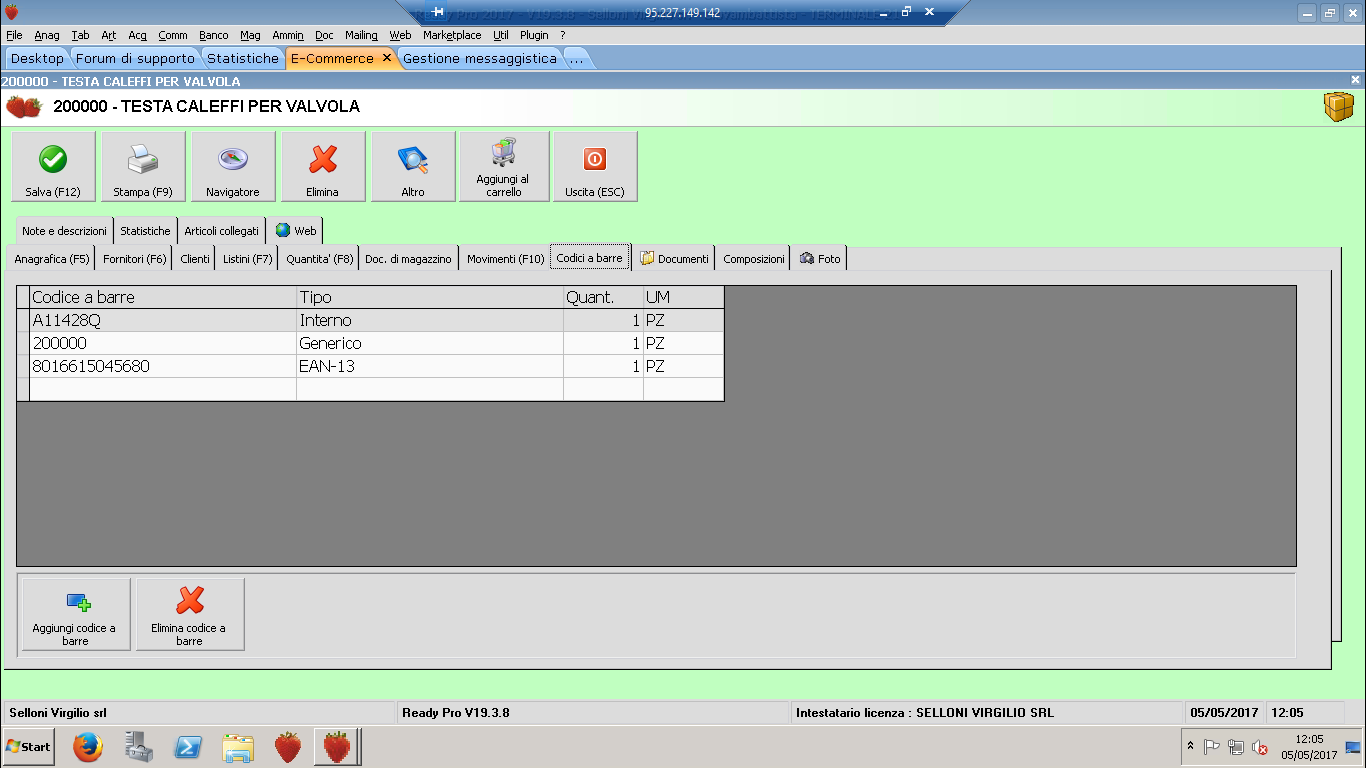
Task: Open the Mag menu
Action: [250, 35]
